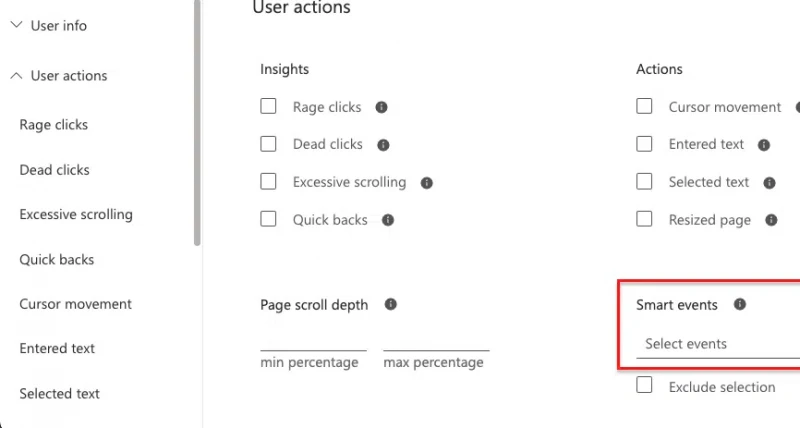Click the Dead clicks info icon
The image size is (800, 428).
[x=383, y=145]
